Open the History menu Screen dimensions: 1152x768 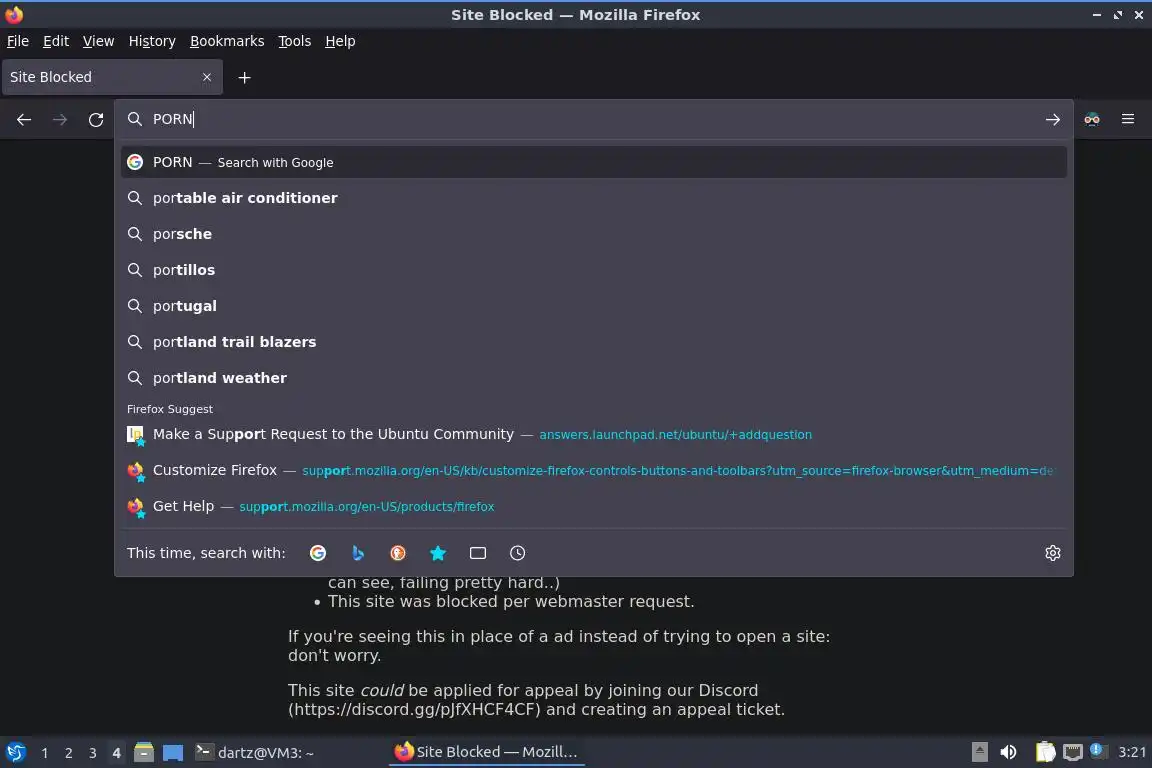[x=152, y=41]
